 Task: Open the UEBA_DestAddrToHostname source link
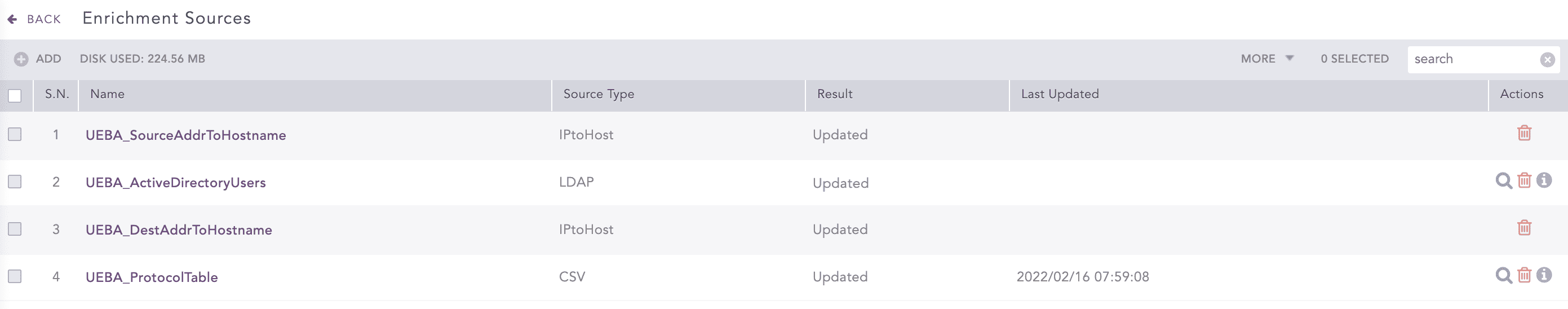(178, 229)
